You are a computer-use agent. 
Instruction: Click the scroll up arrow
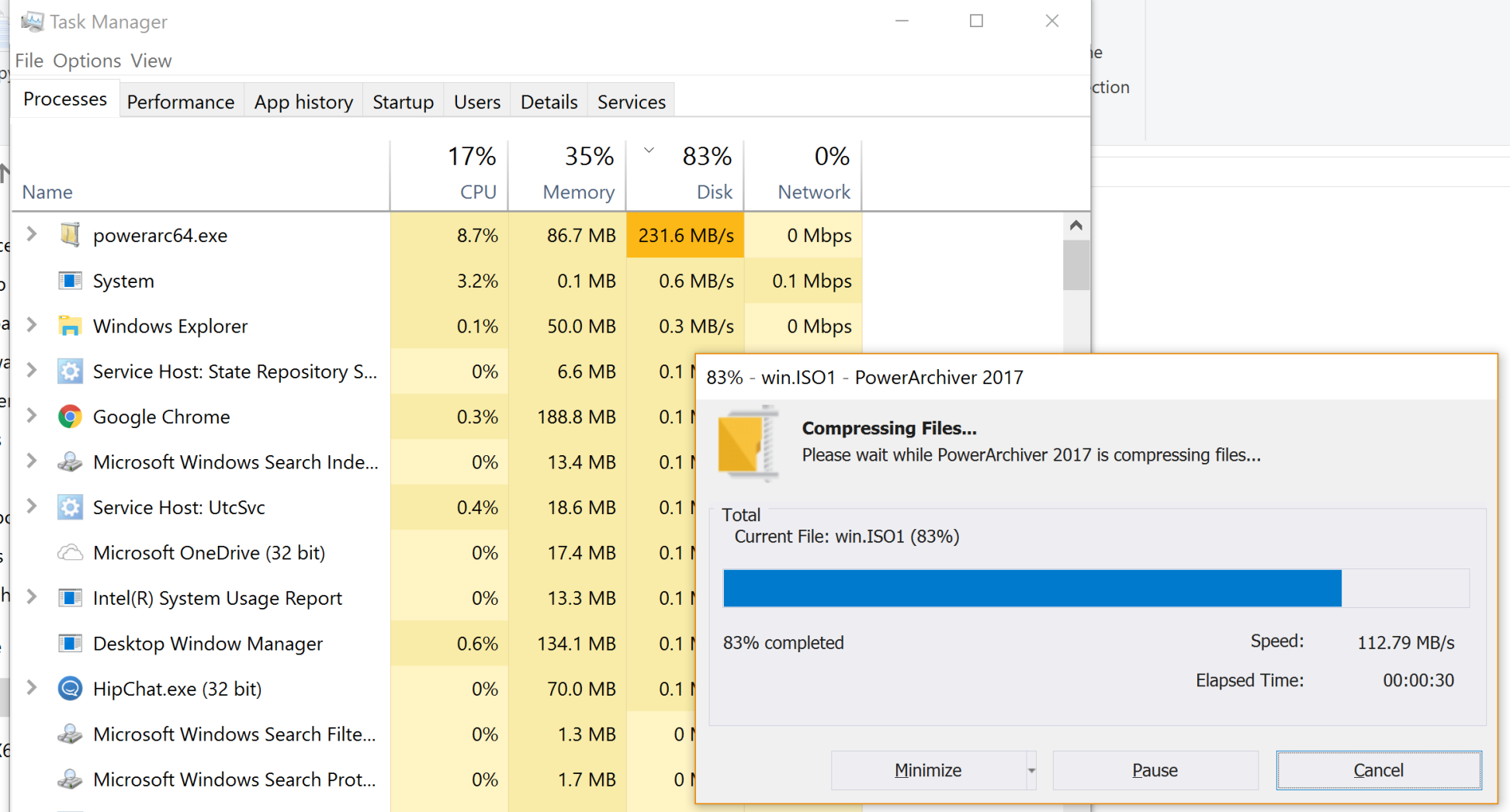tap(1075, 226)
